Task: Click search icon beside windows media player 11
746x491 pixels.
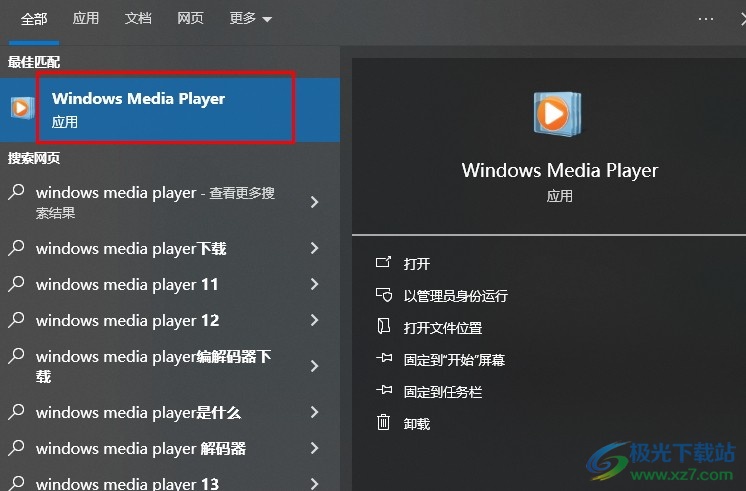Action: 17,284
